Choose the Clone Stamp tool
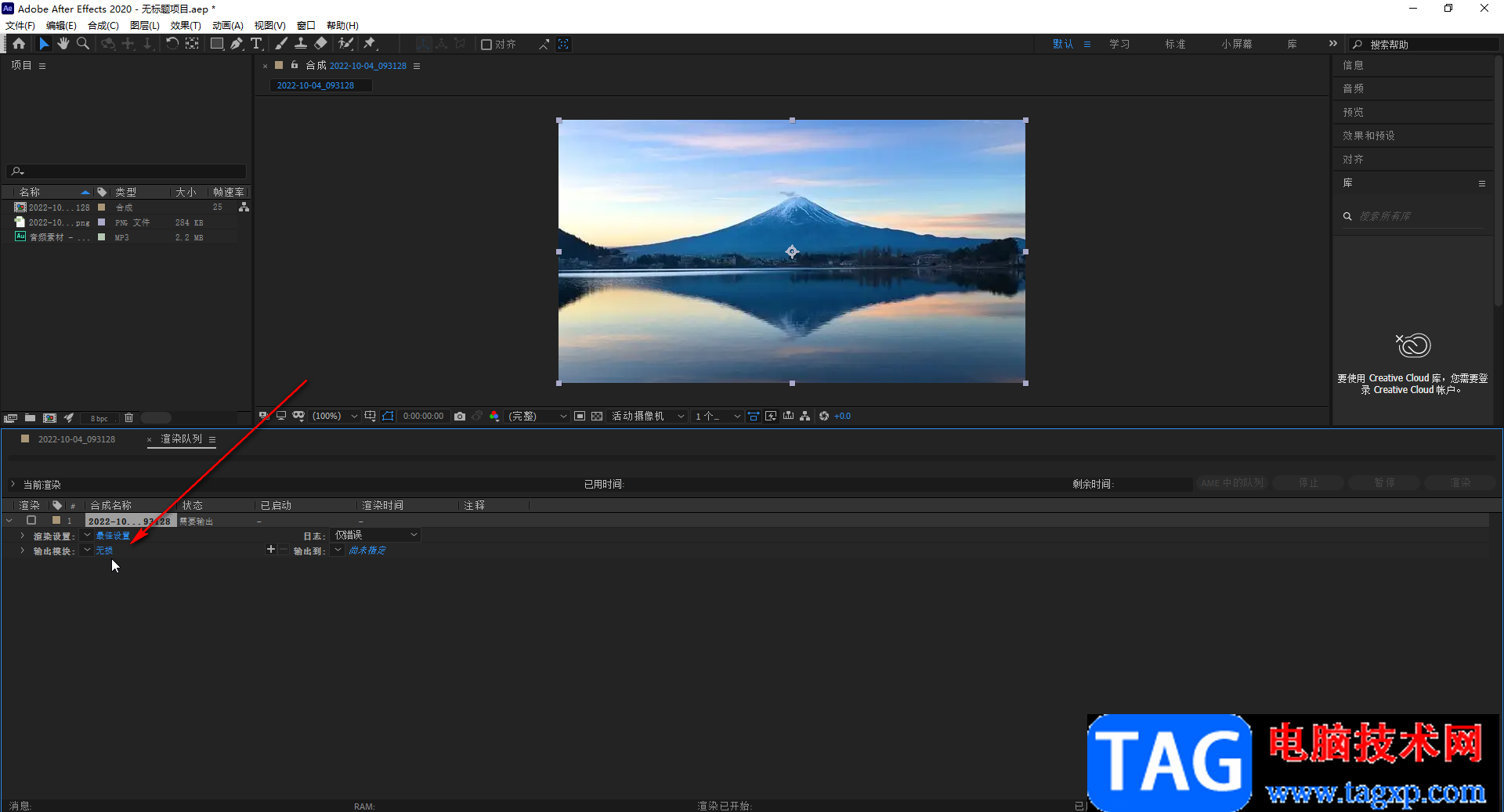The image size is (1504, 812). 301,44
